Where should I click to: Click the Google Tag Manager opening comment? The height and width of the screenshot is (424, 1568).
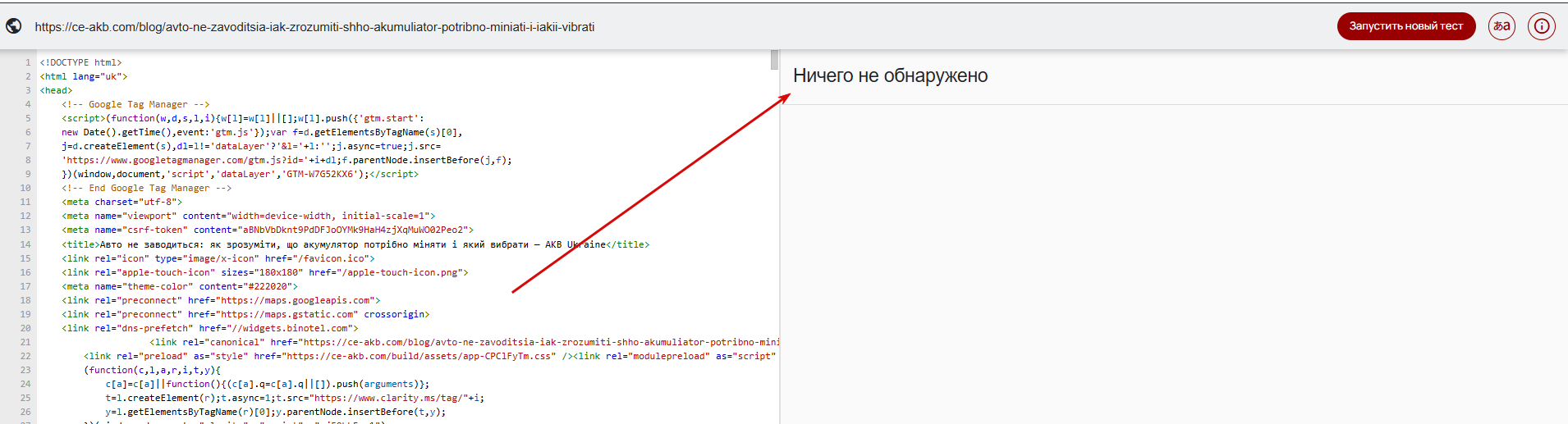[x=135, y=104]
